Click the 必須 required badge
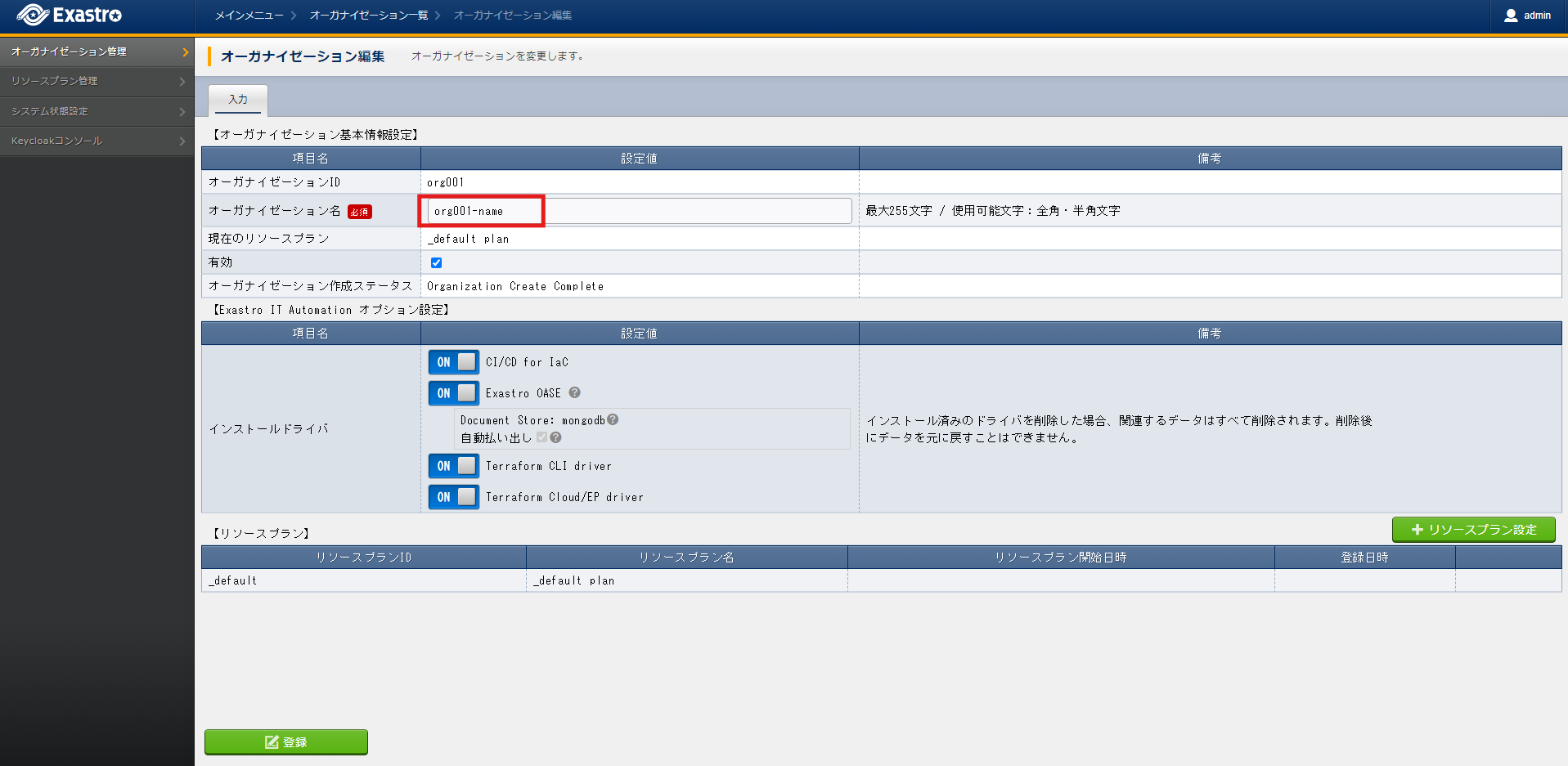The height and width of the screenshot is (766, 1568). point(359,212)
